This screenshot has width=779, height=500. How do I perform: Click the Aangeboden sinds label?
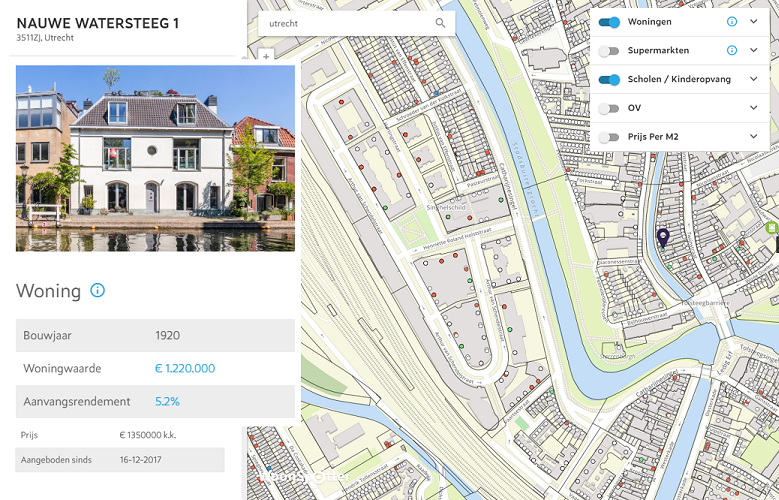(x=56, y=460)
